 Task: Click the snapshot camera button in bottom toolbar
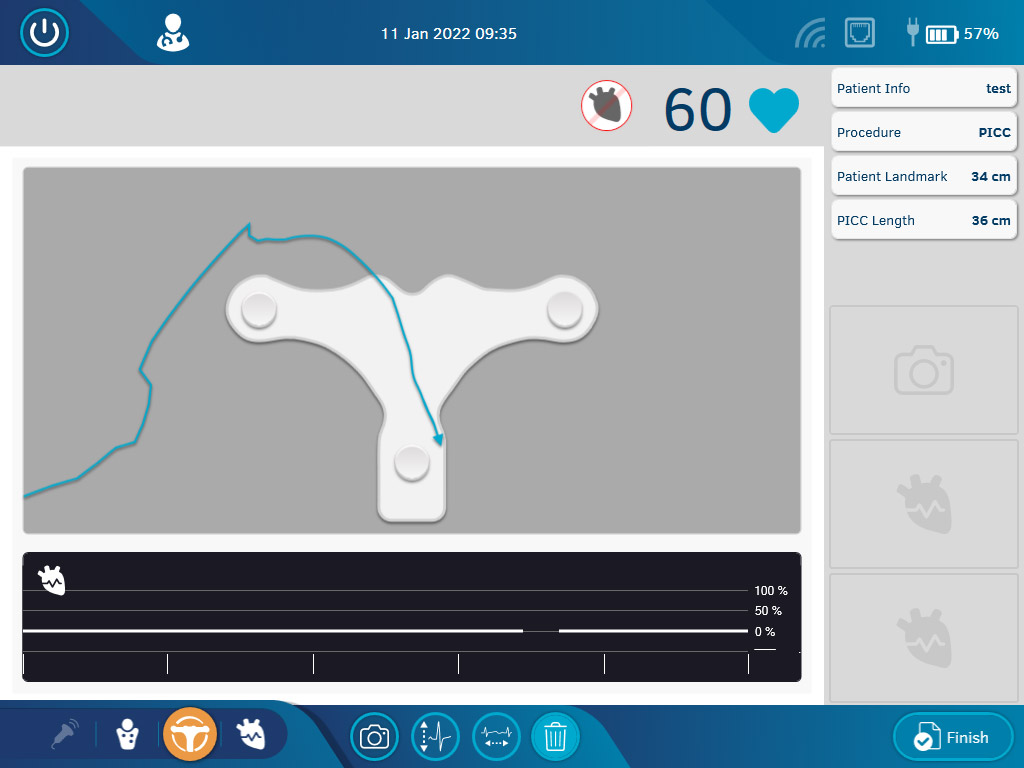[375, 738]
